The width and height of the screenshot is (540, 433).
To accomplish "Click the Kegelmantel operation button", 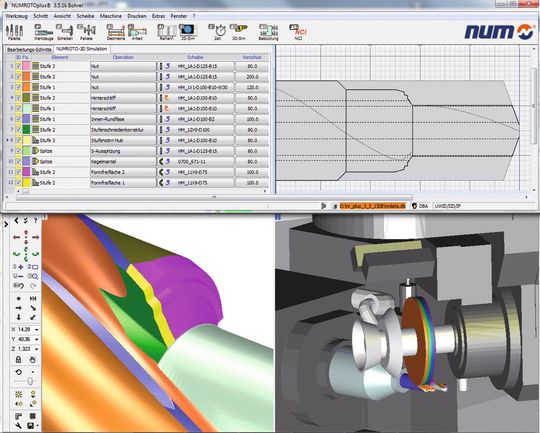I will 123,161.
